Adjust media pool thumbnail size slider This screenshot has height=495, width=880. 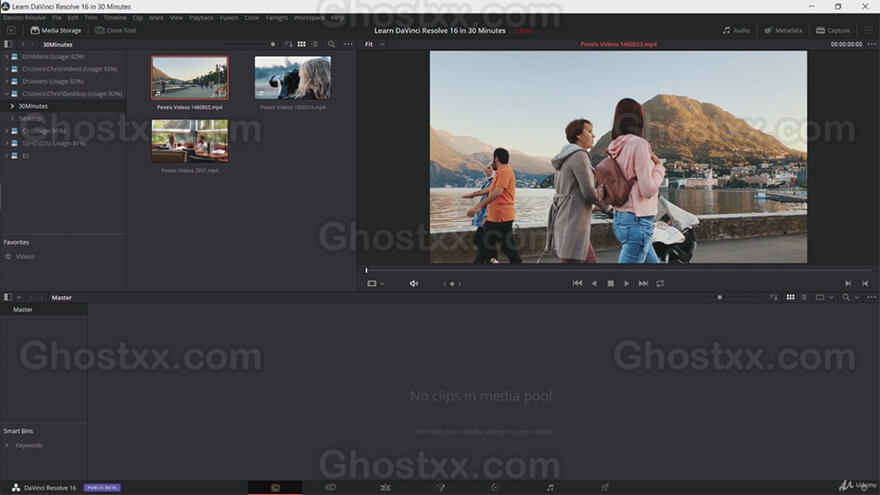[x=720, y=297]
